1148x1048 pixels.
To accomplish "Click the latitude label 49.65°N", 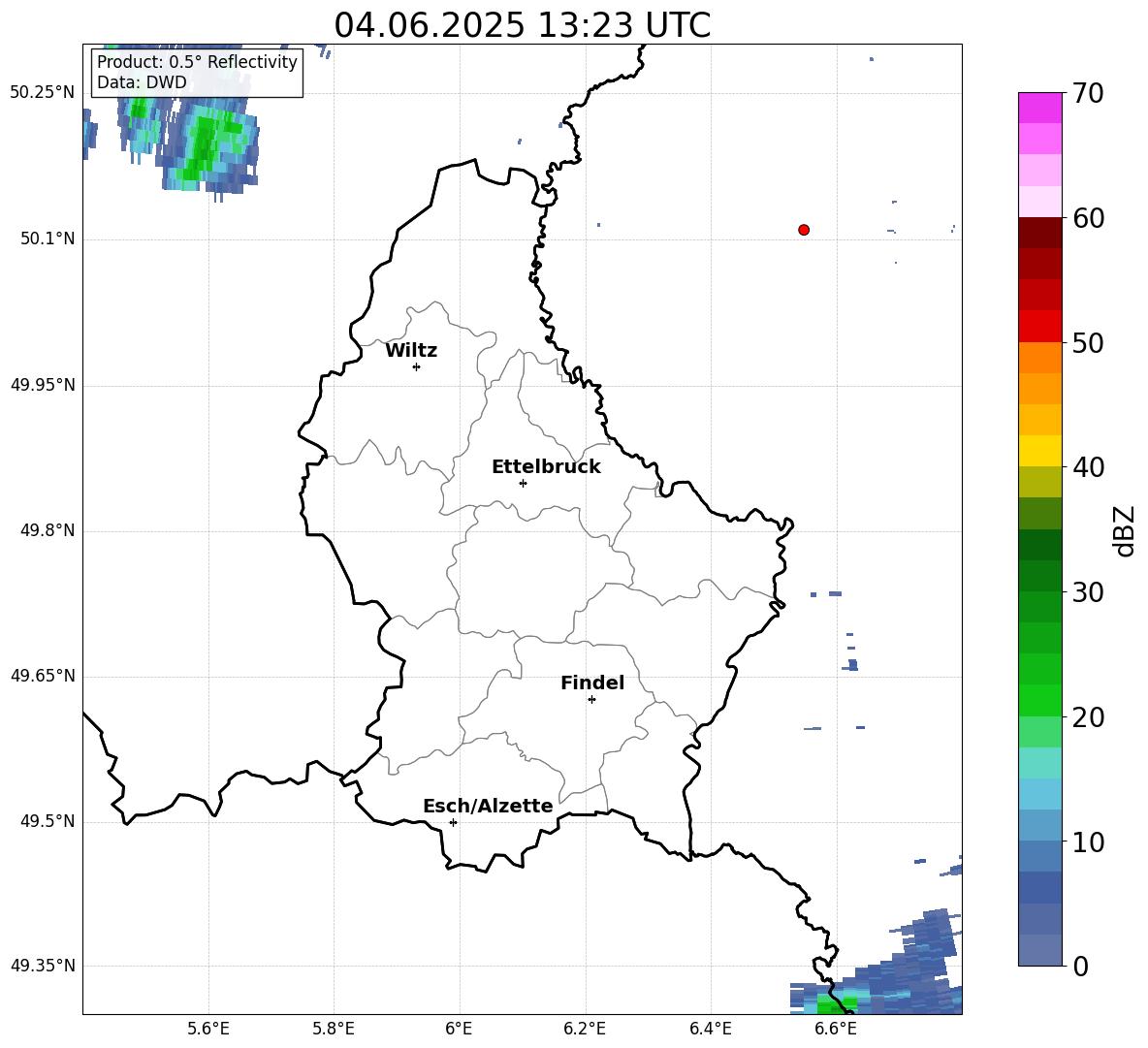I will click(43, 676).
